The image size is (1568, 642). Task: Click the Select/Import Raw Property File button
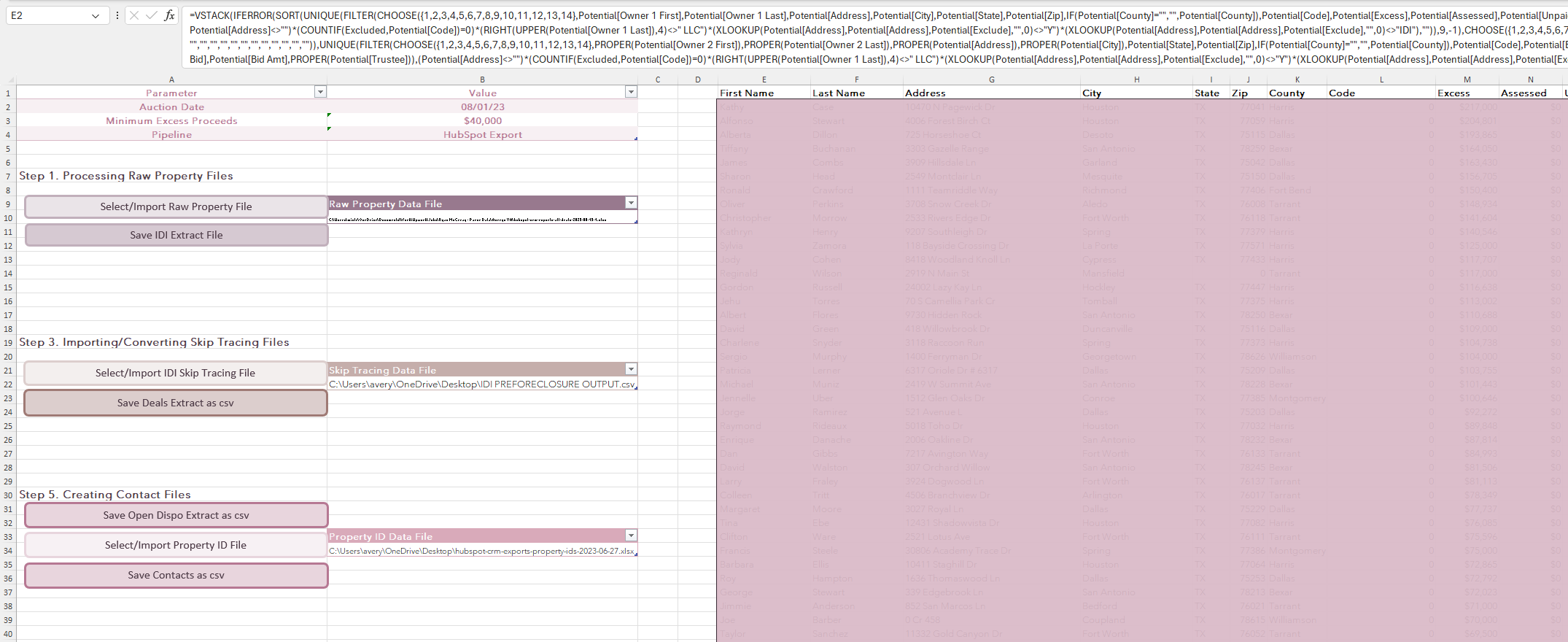tap(176, 206)
